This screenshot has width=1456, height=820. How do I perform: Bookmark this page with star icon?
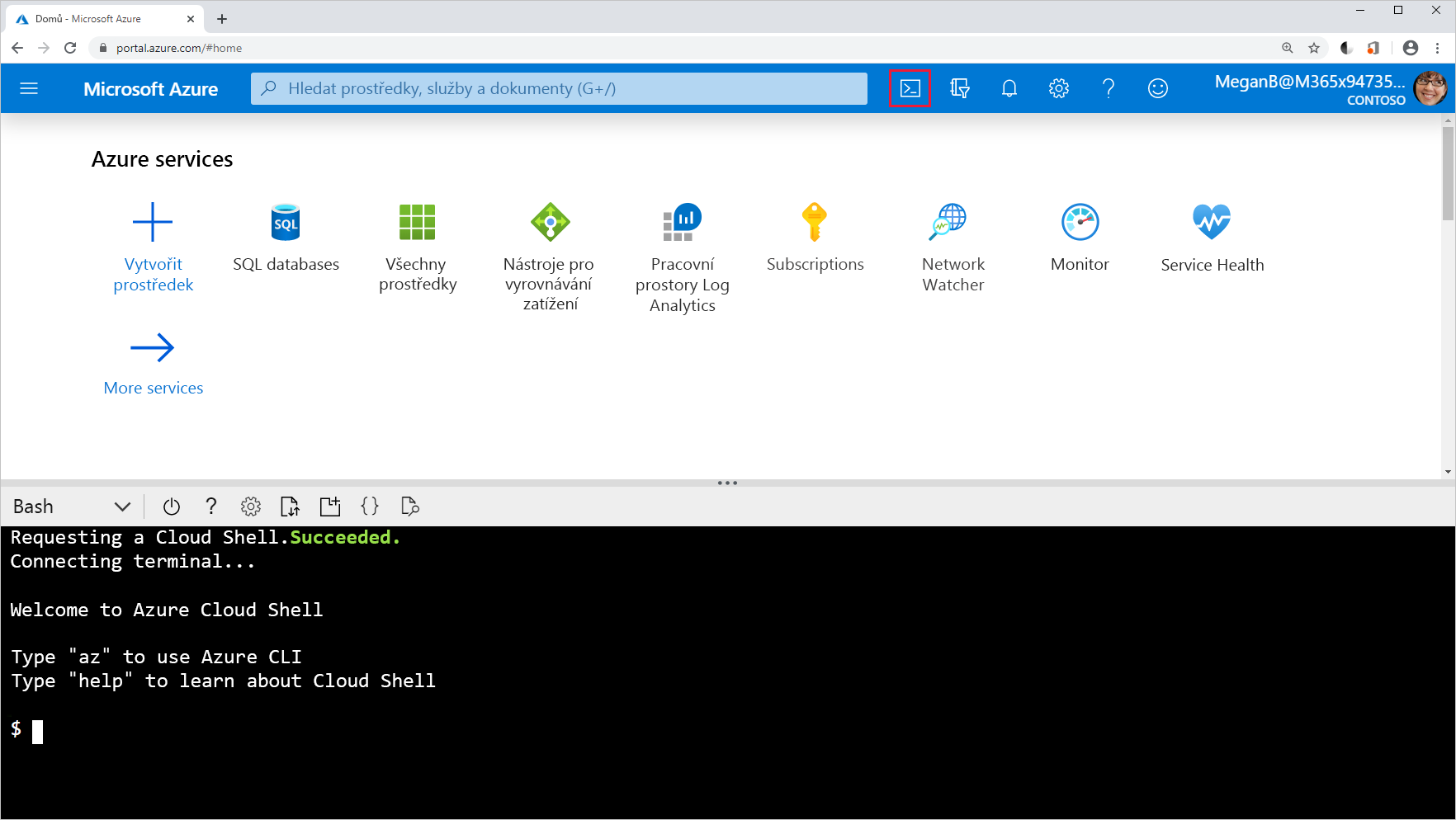point(1314,48)
